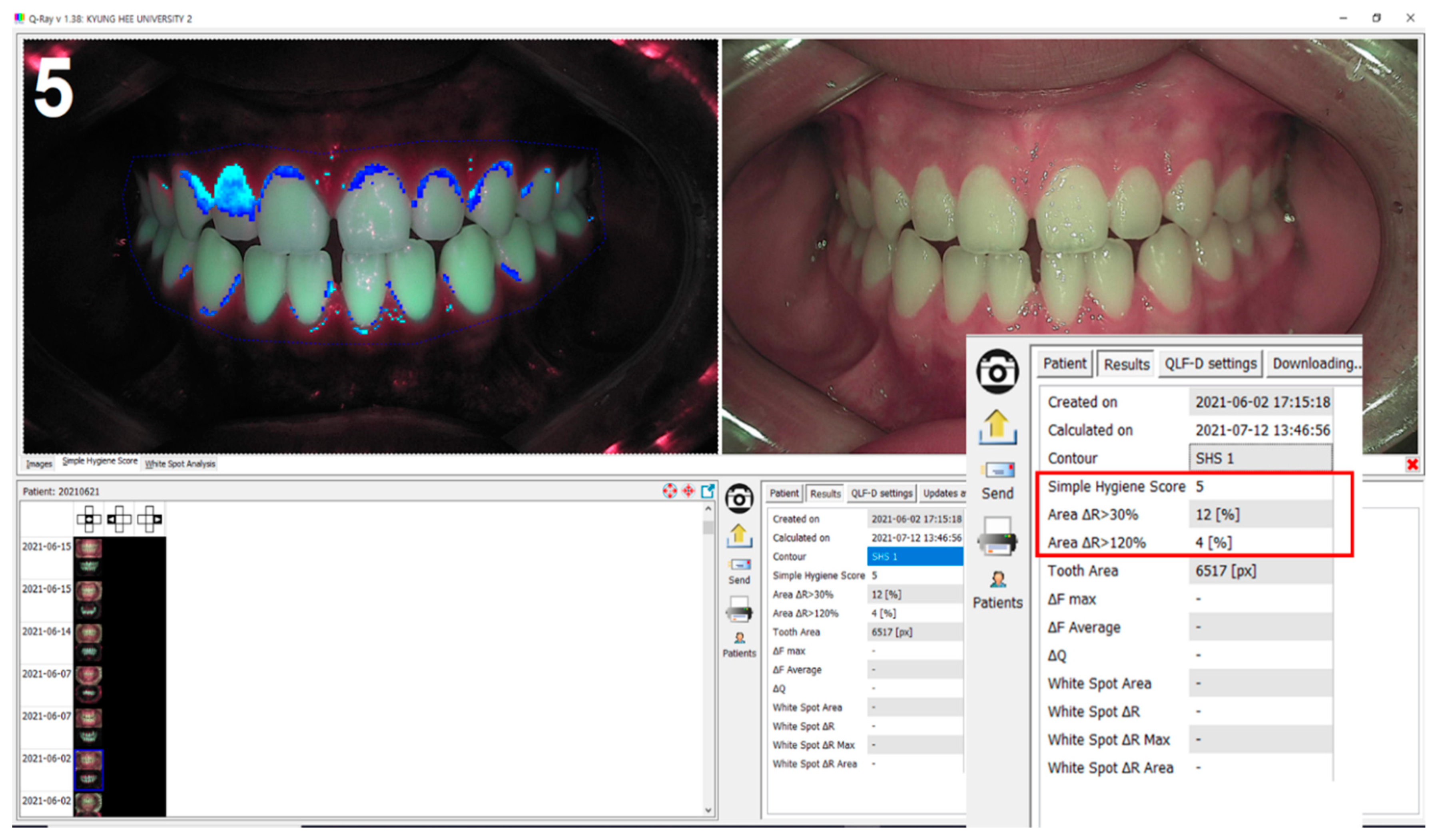1450x840 pixels.
Task: Select the left-side view cross icon
Action: click(x=119, y=519)
